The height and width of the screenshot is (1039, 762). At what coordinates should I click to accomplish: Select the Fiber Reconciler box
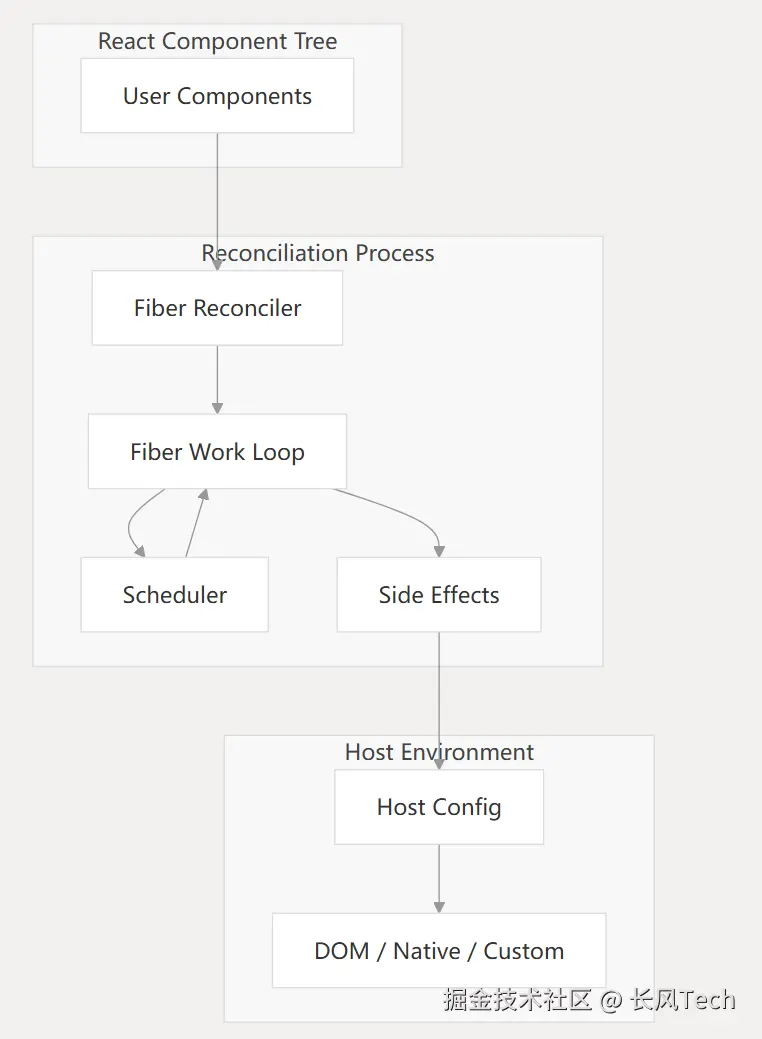[217, 308]
